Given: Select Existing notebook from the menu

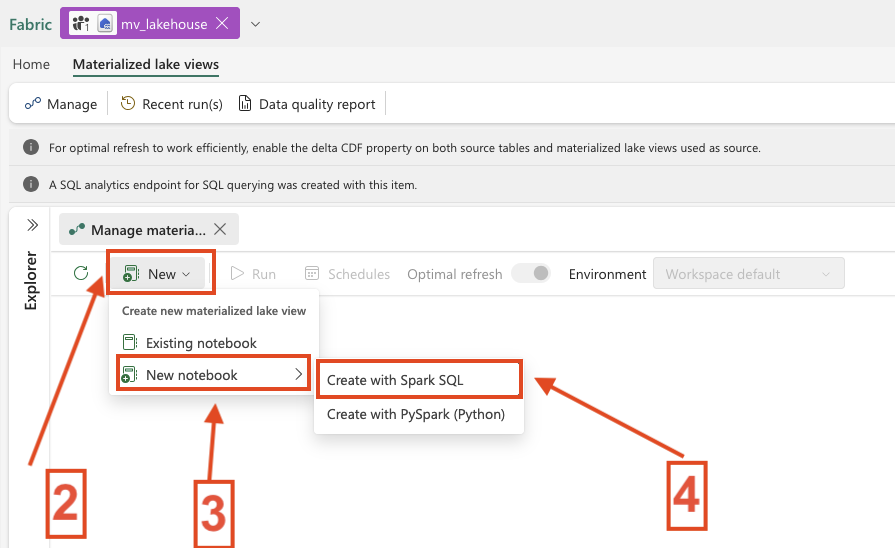Looking at the screenshot, I should [200, 343].
